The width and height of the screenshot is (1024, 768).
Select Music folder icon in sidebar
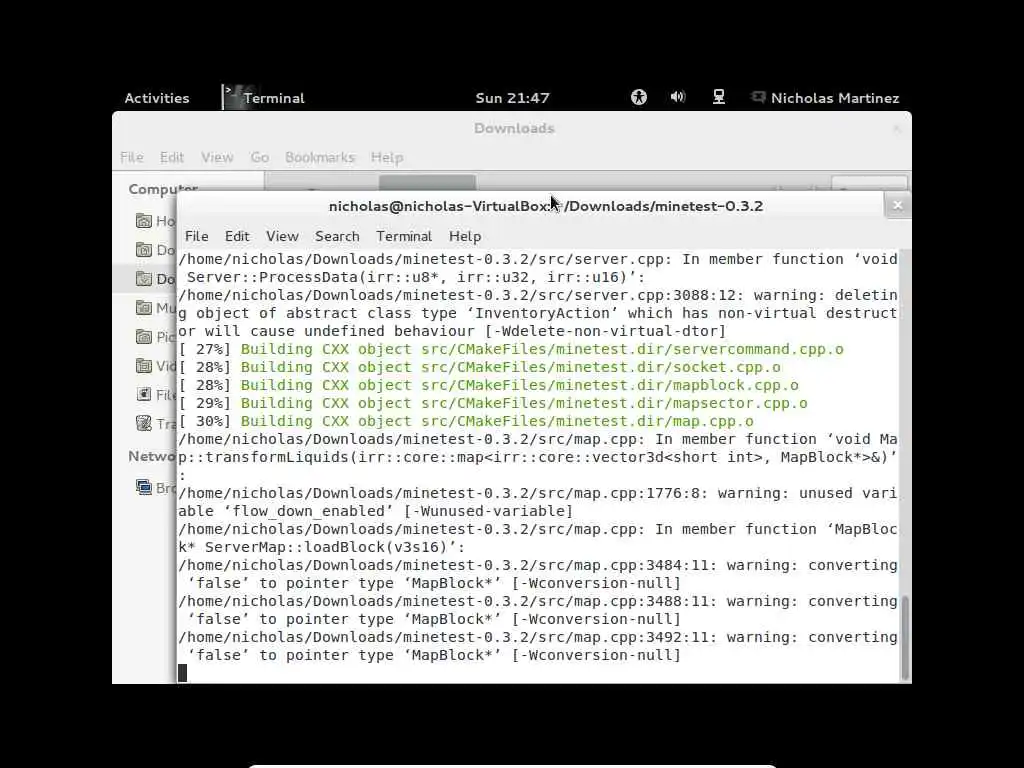144,308
